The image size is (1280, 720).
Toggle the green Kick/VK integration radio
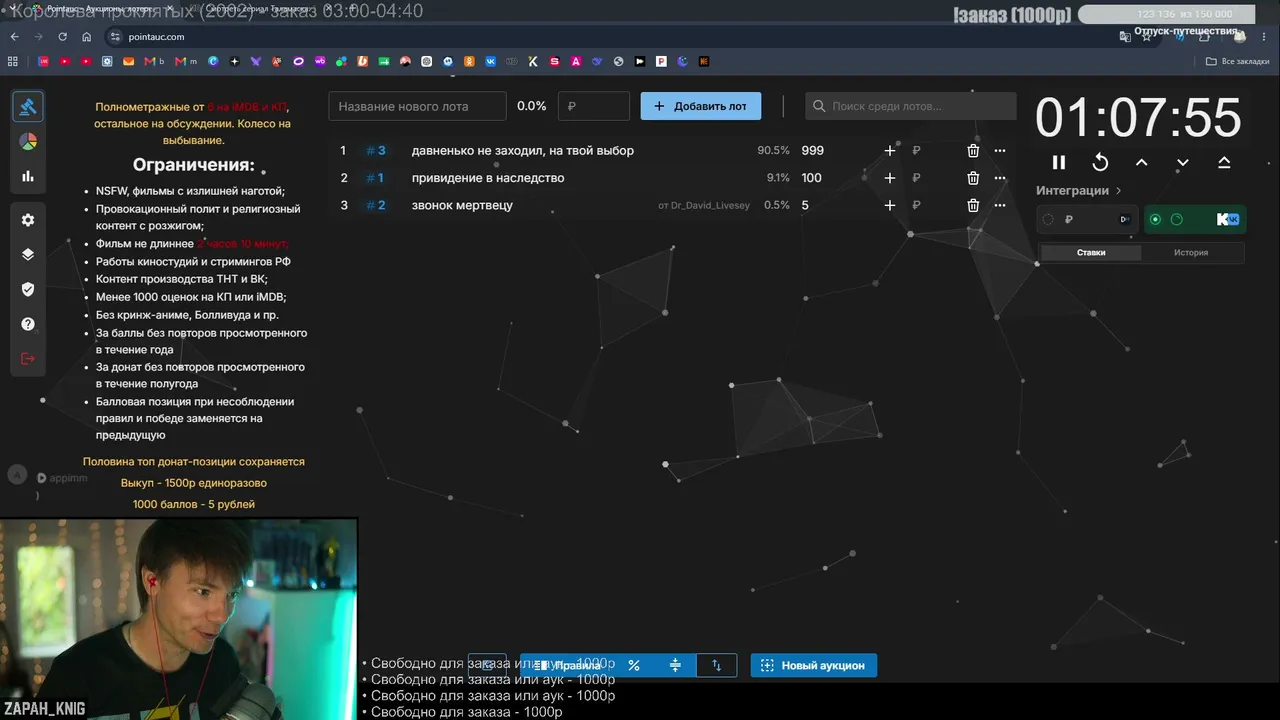[1156, 220]
